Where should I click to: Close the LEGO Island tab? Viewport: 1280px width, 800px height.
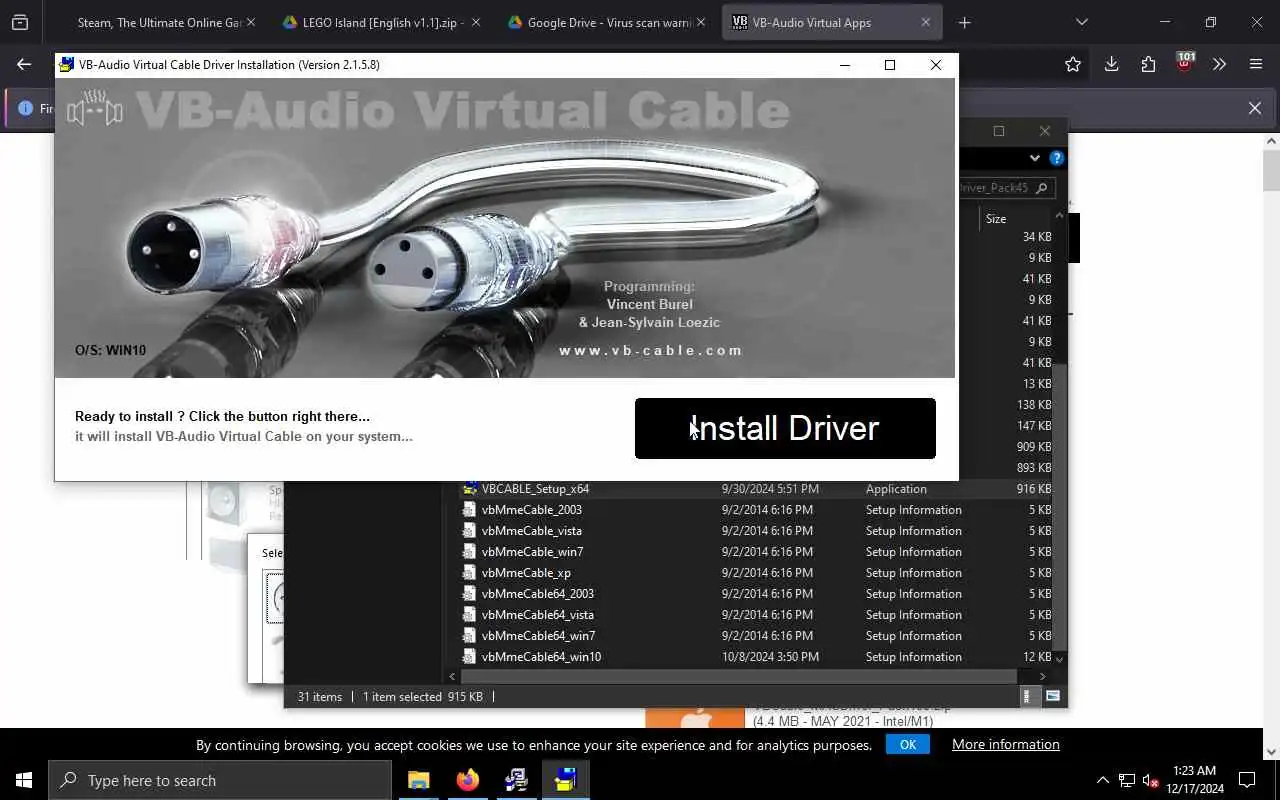pyautogui.click(x=475, y=22)
